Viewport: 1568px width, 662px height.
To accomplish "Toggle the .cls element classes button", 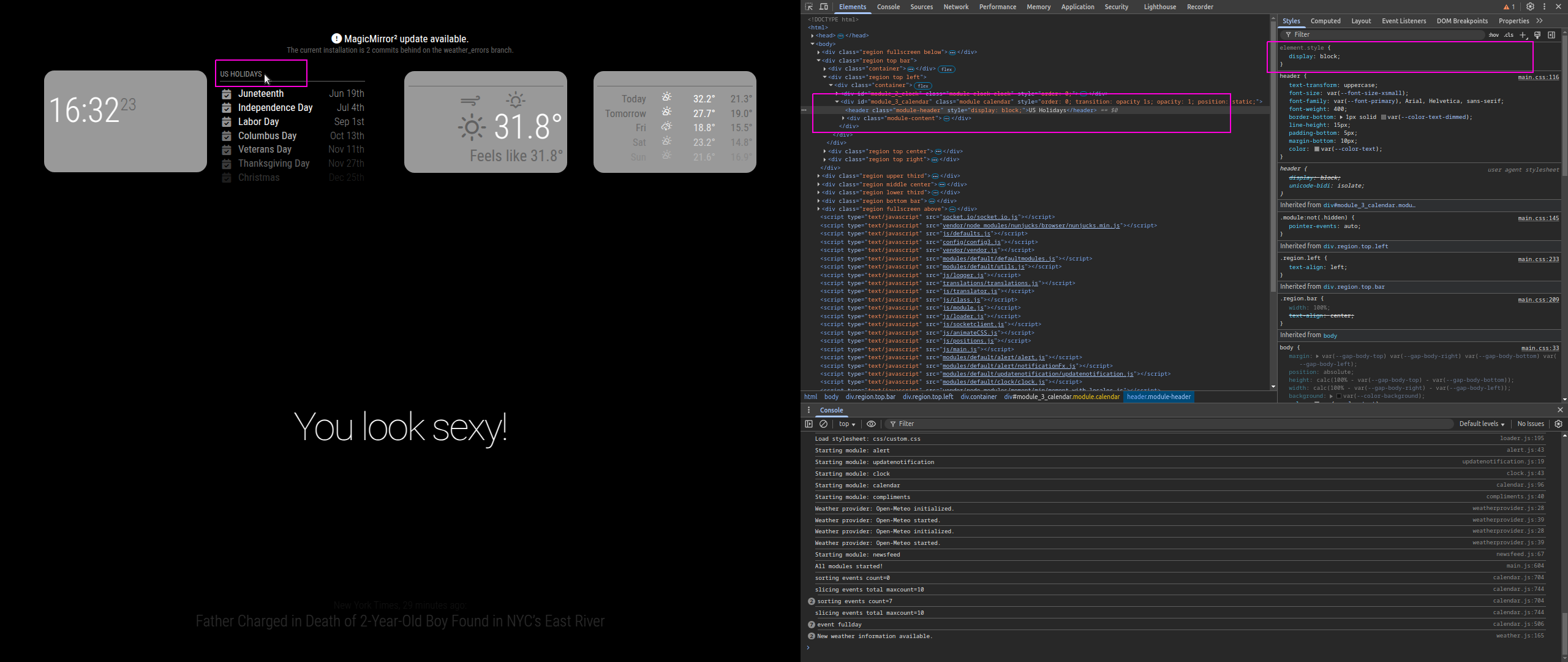I will click(1509, 35).
